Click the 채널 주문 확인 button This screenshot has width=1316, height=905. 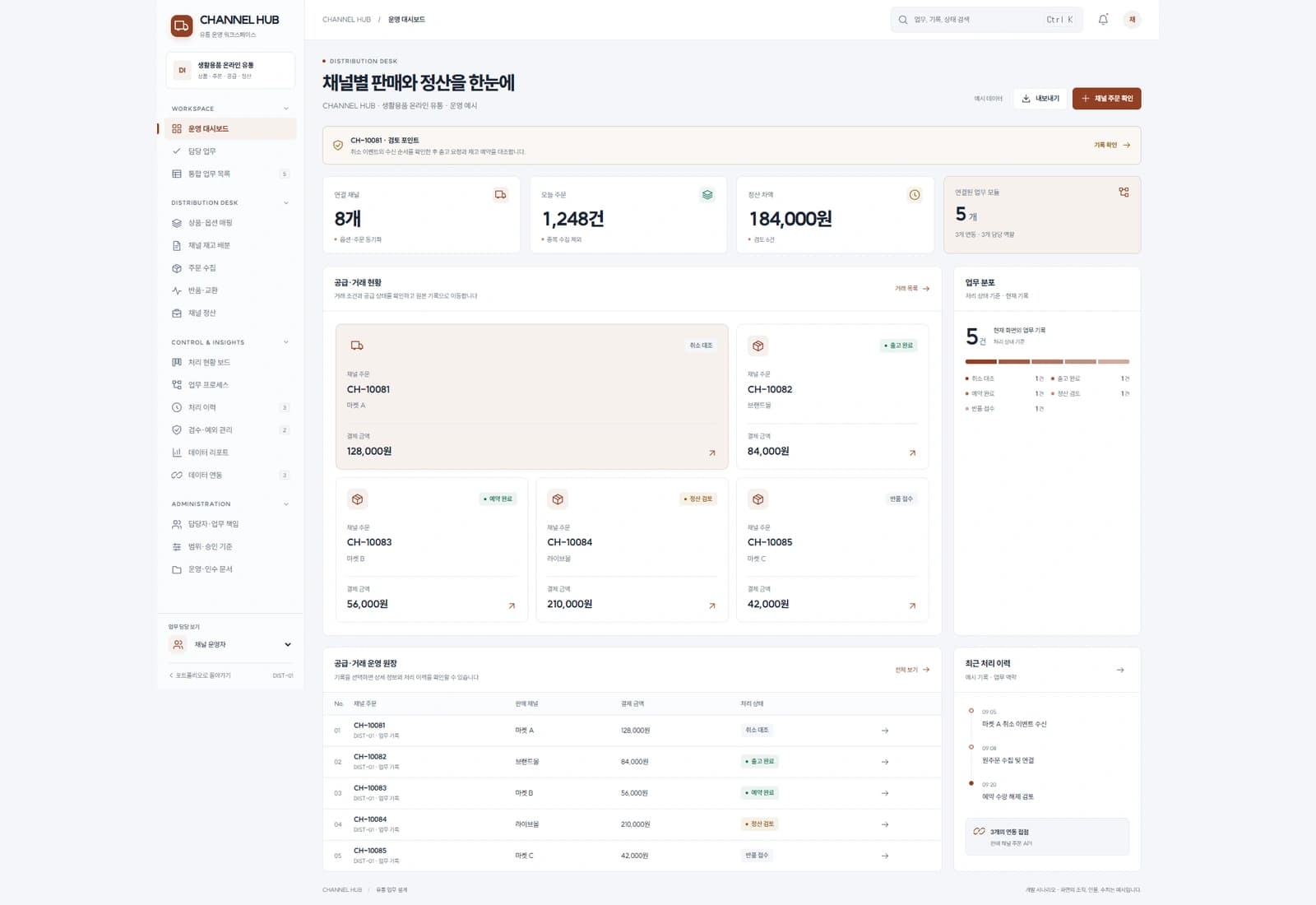pos(1107,99)
